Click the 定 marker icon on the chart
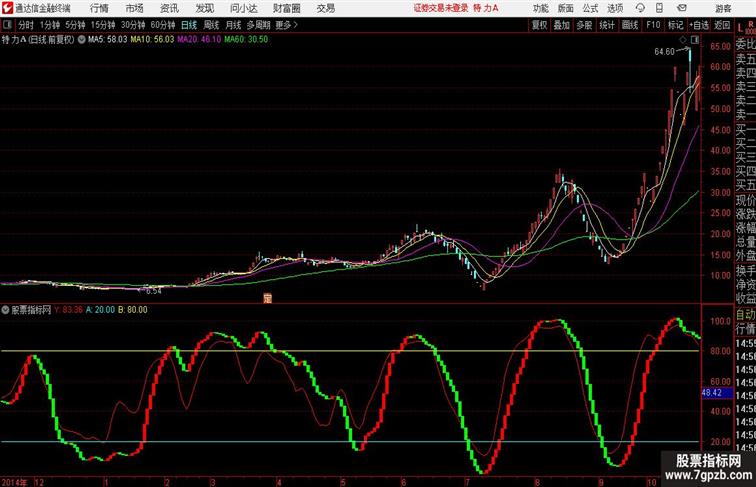This screenshot has width=756, height=487. click(268, 298)
